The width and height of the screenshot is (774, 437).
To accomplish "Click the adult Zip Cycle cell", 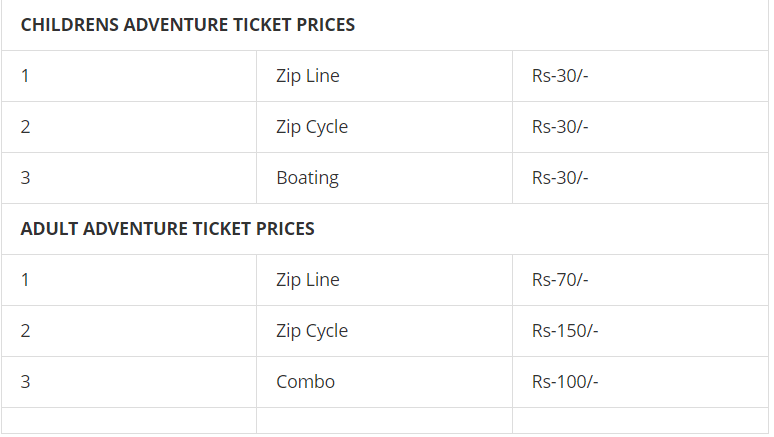I will point(312,331).
